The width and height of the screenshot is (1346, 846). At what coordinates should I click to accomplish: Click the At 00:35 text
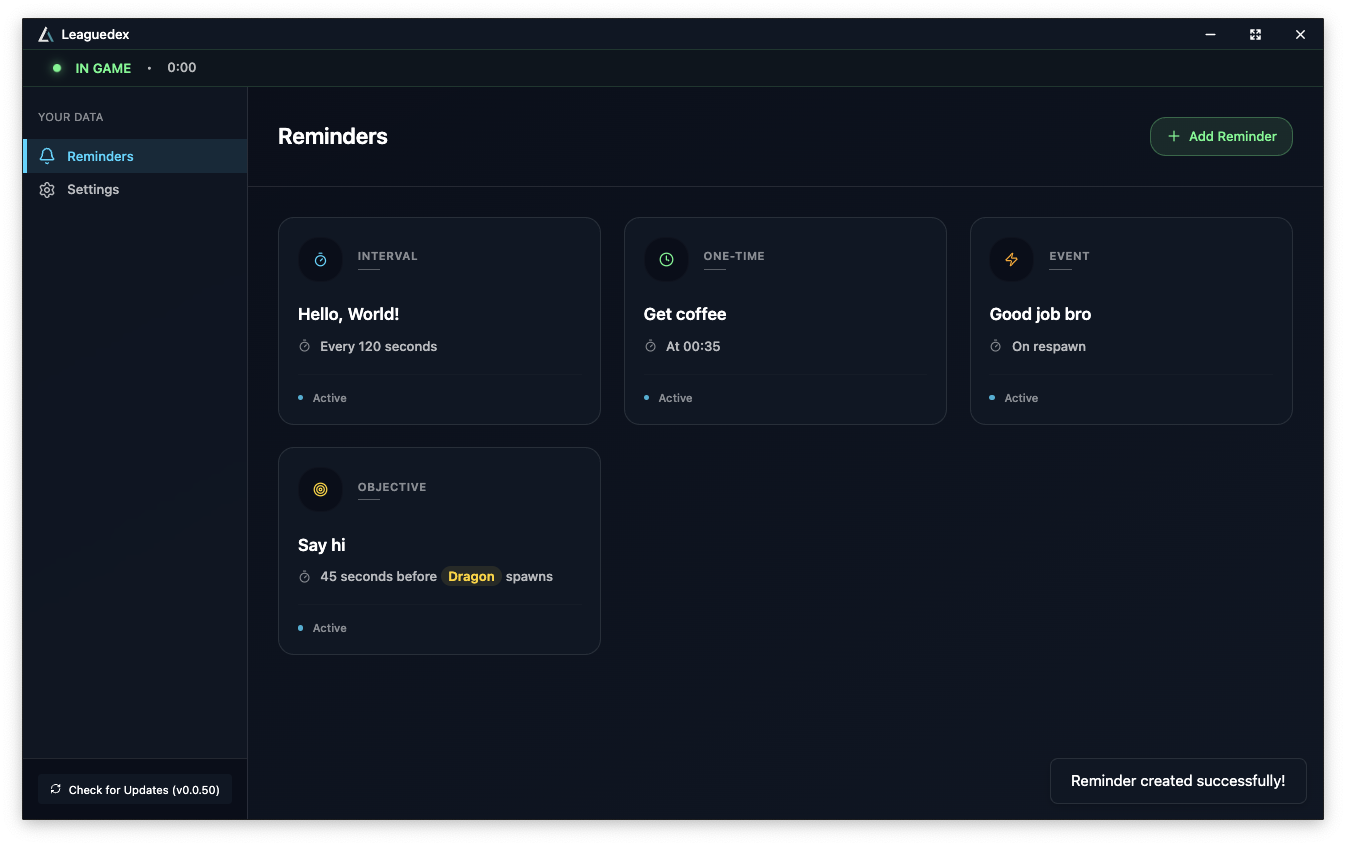[693, 346]
